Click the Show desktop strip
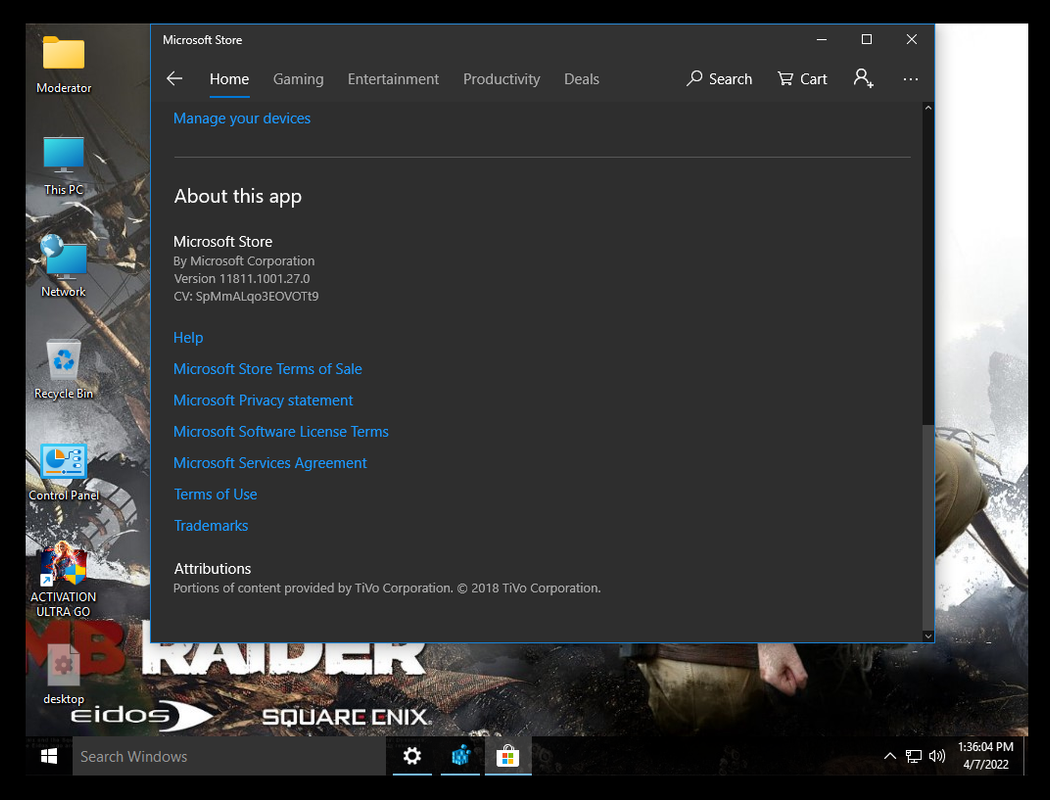Viewport: 1050px width, 800px height. (x=1025, y=756)
